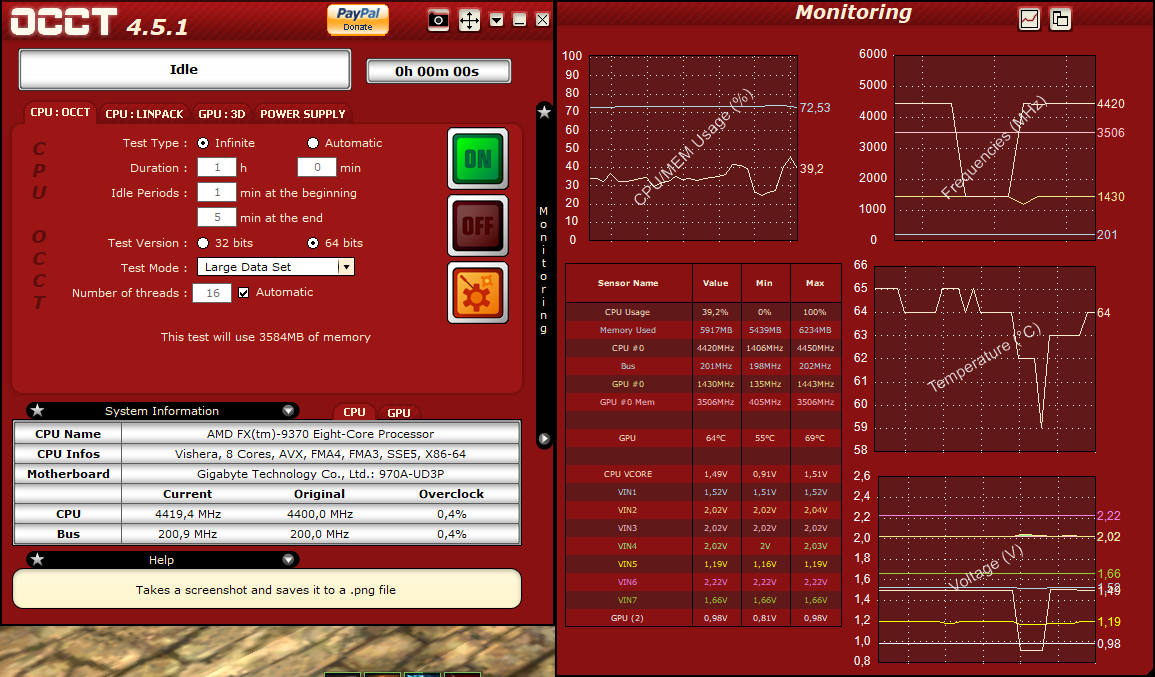1155x677 pixels.
Task: Open test settings gear icon
Action: [x=478, y=292]
